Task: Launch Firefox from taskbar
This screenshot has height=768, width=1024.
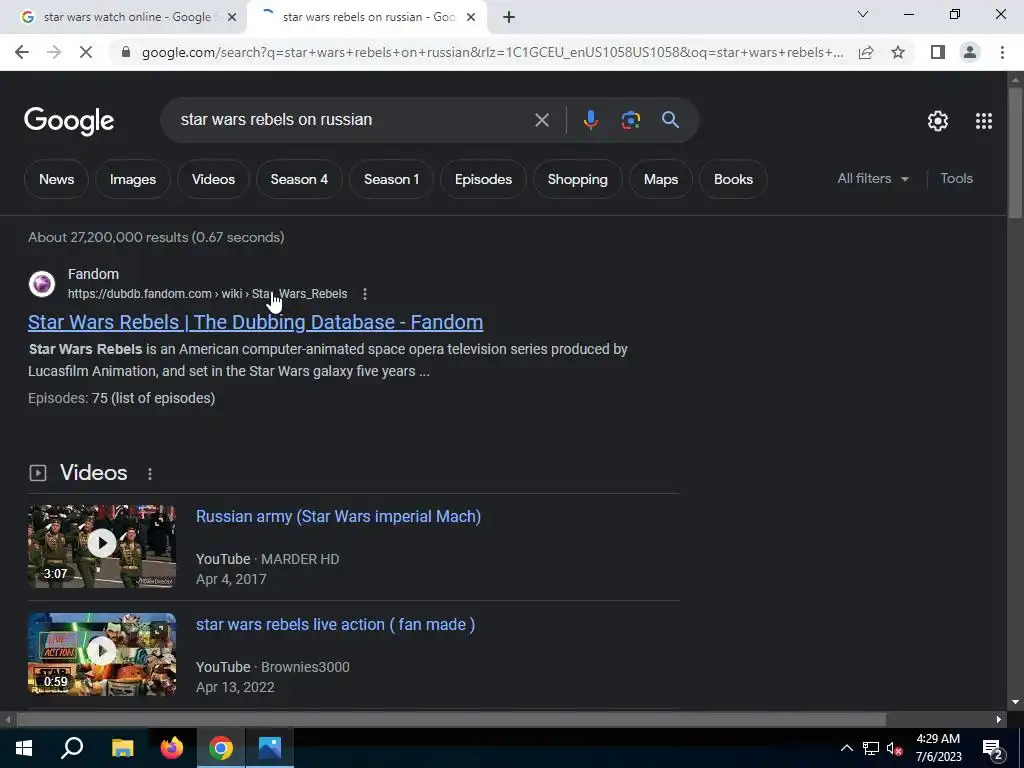Action: point(172,748)
